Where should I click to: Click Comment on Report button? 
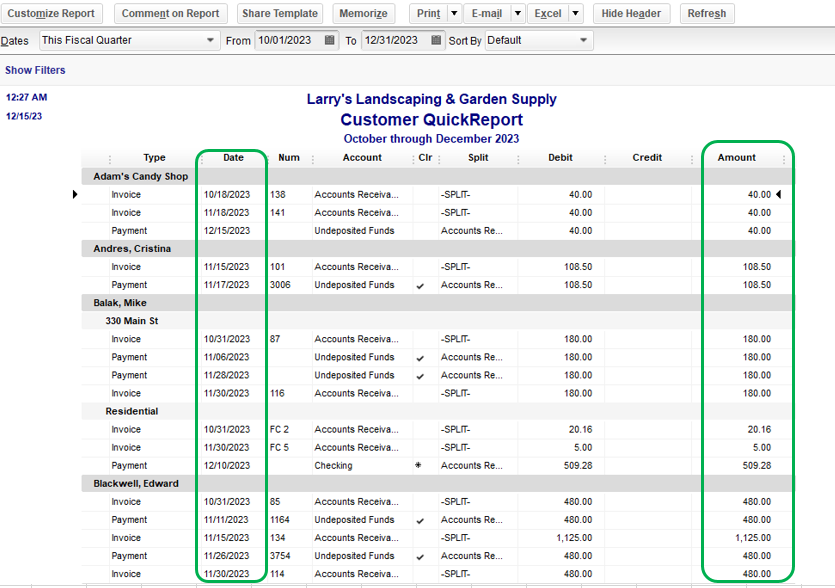click(170, 13)
